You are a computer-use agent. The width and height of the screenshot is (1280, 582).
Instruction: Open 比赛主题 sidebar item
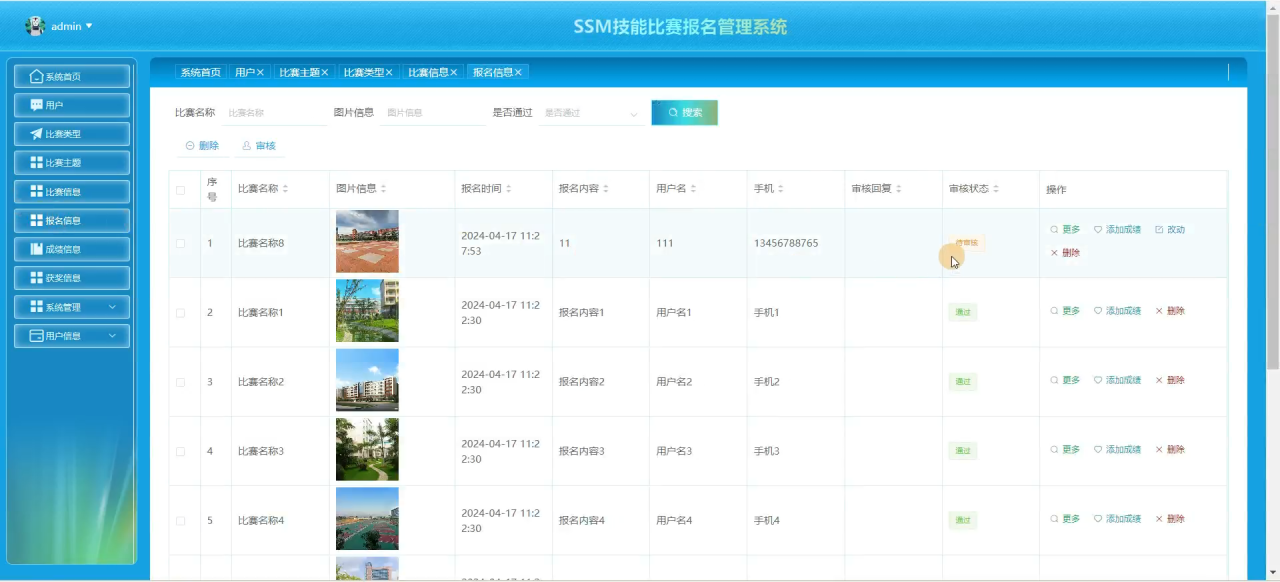pyautogui.click(x=72, y=163)
